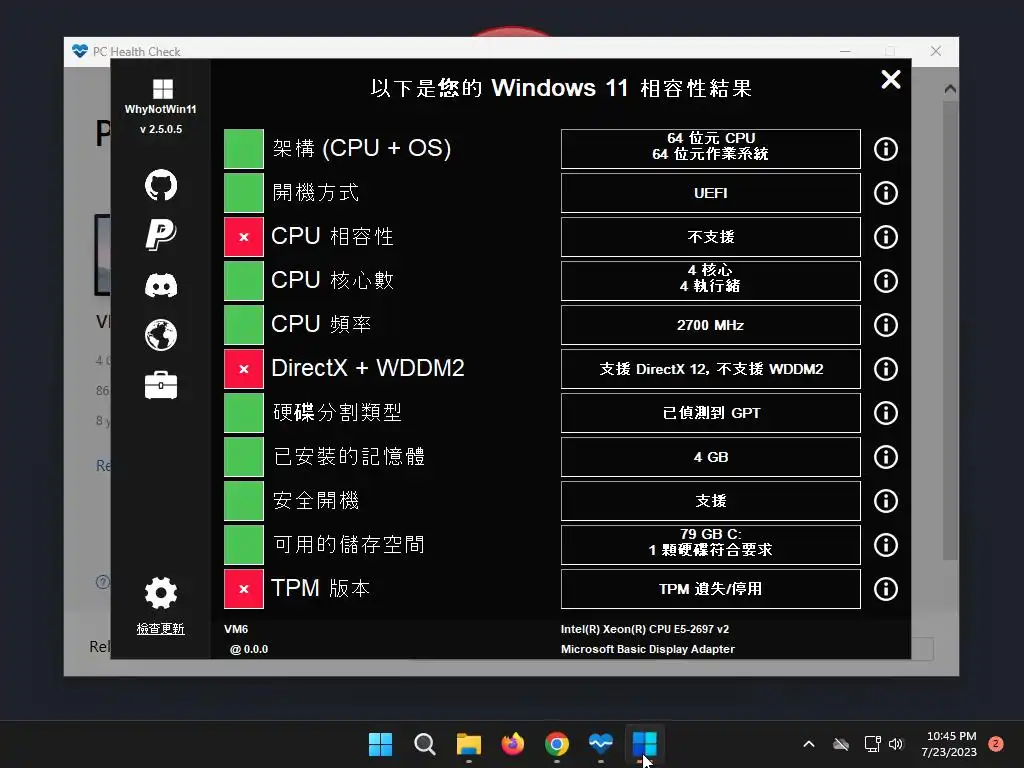Click the 79 GB C: storage result
Screen dimensions: 1024x768
(x=711, y=545)
